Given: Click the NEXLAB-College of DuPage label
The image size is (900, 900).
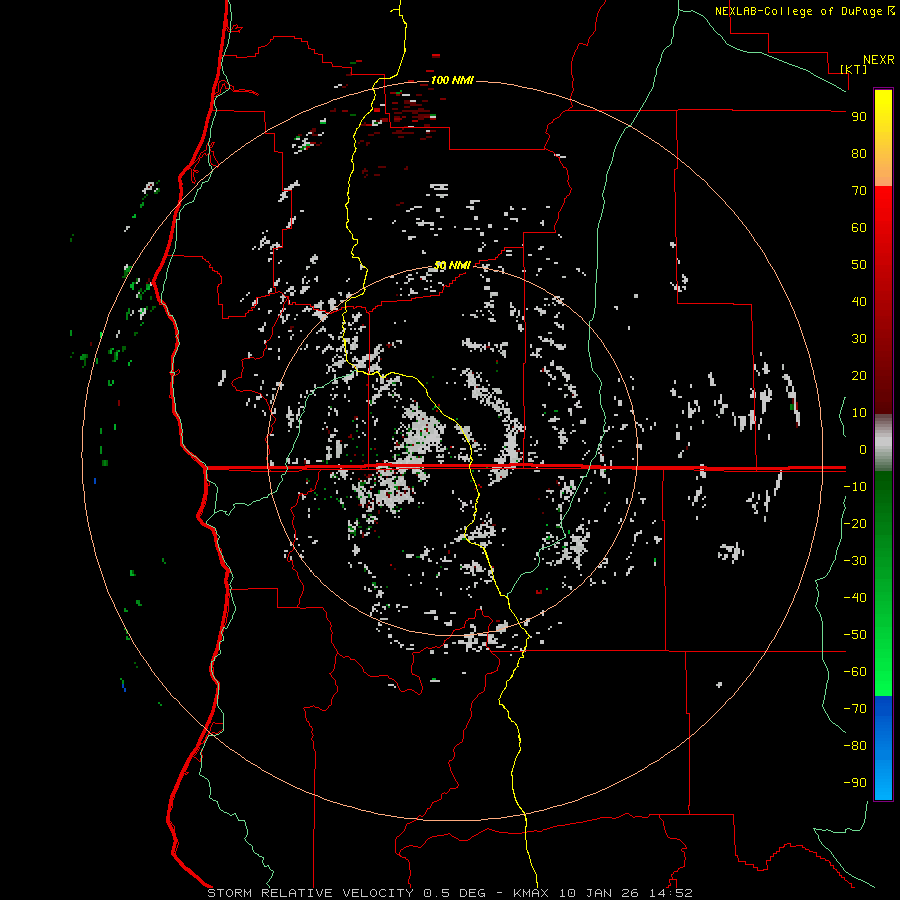Looking at the screenshot, I should (799, 11).
